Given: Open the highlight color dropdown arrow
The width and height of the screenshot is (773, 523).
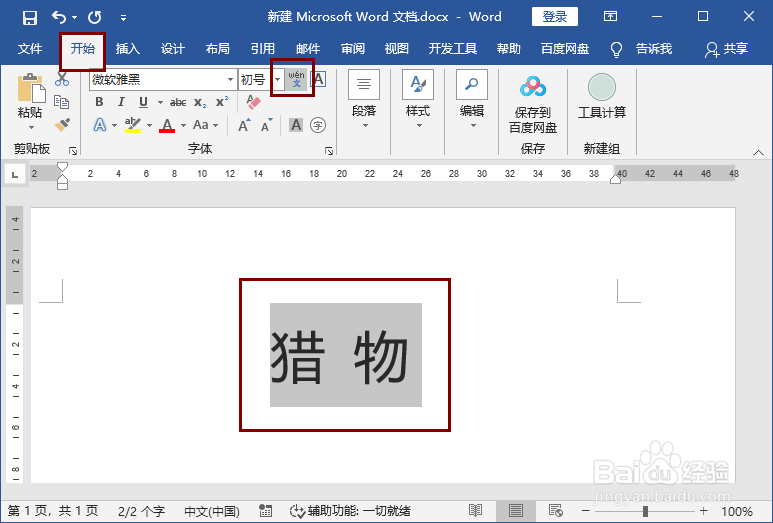Looking at the screenshot, I should tap(149, 126).
